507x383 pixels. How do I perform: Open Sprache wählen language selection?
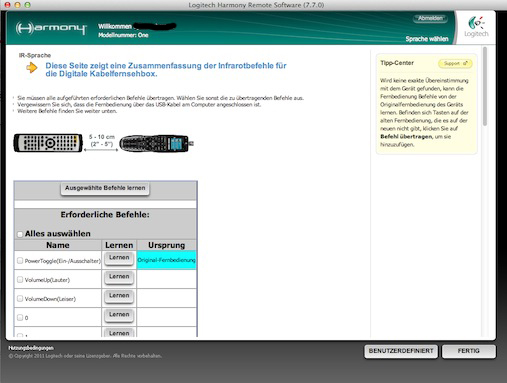pyautogui.click(x=427, y=39)
